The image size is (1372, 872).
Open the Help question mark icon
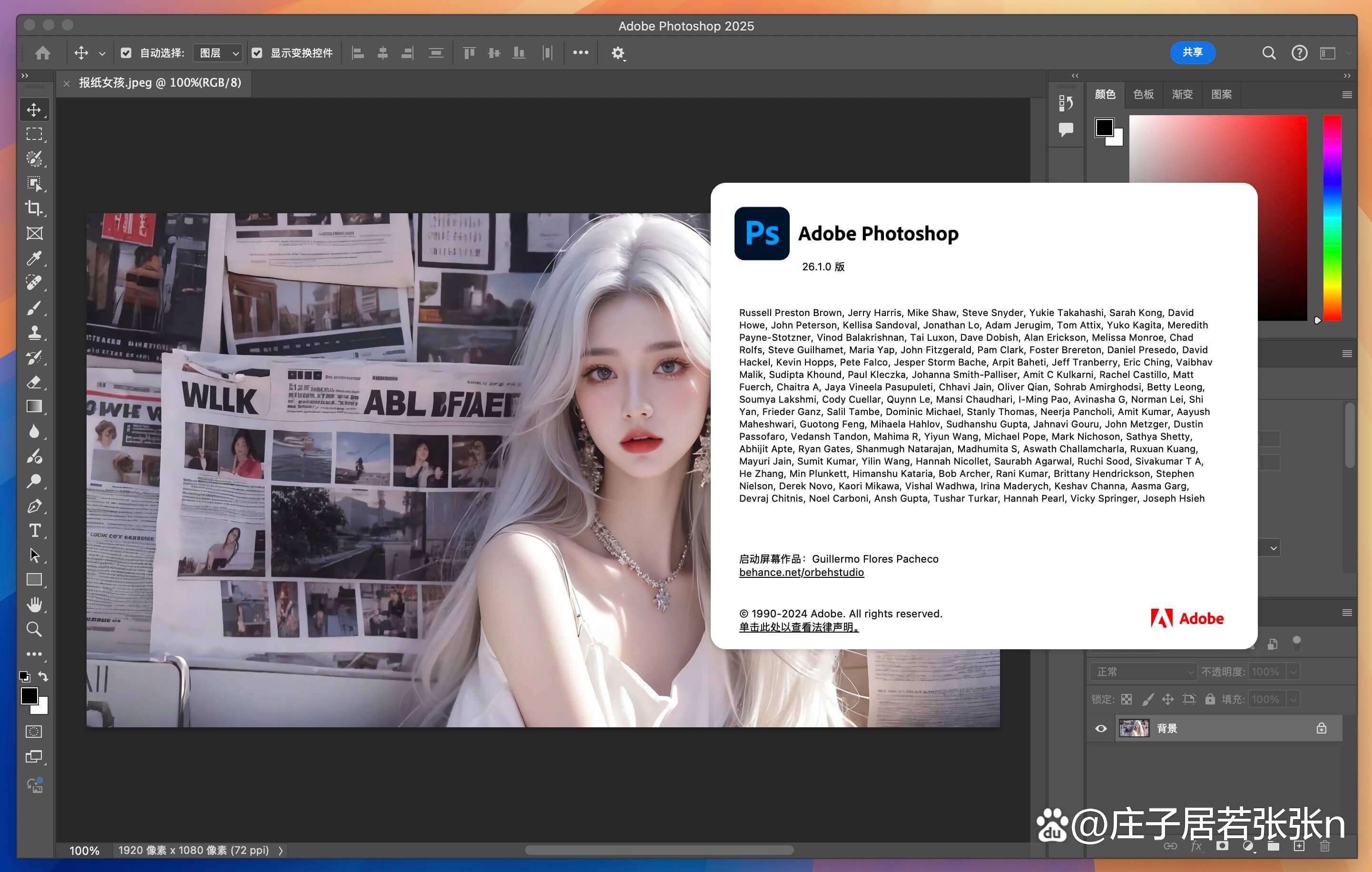click(x=1300, y=53)
